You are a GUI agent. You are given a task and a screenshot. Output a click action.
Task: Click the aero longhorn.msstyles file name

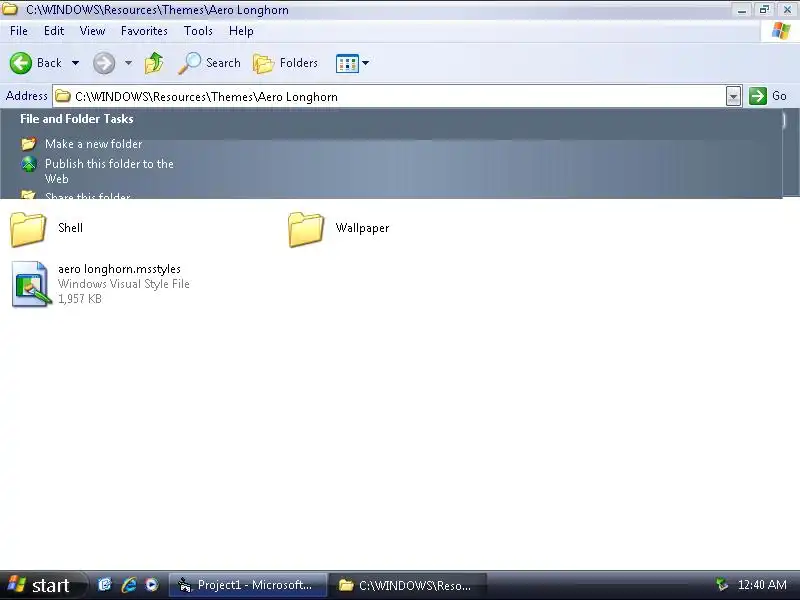pyautogui.click(x=119, y=269)
